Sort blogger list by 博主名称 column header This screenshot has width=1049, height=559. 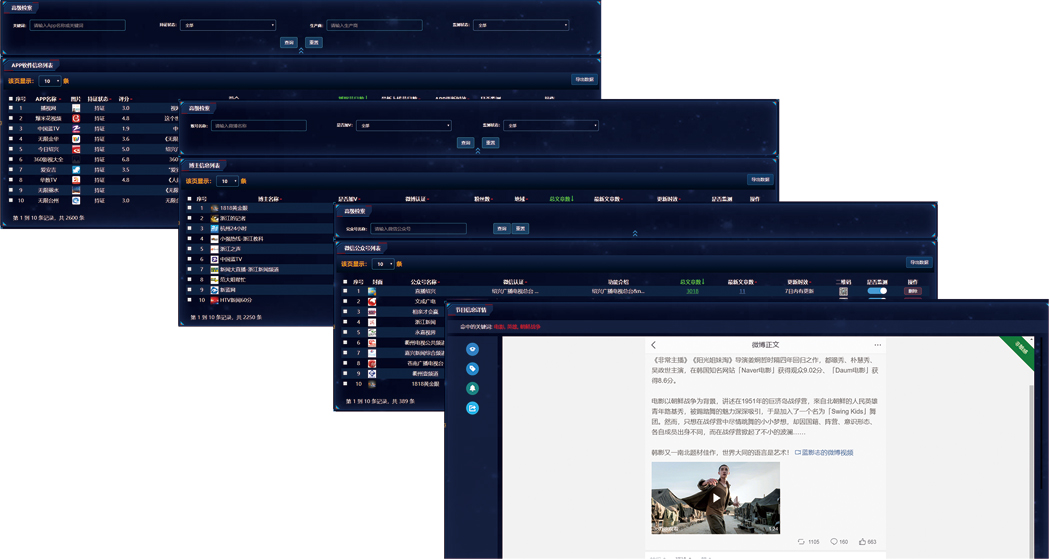click(270, 199)
